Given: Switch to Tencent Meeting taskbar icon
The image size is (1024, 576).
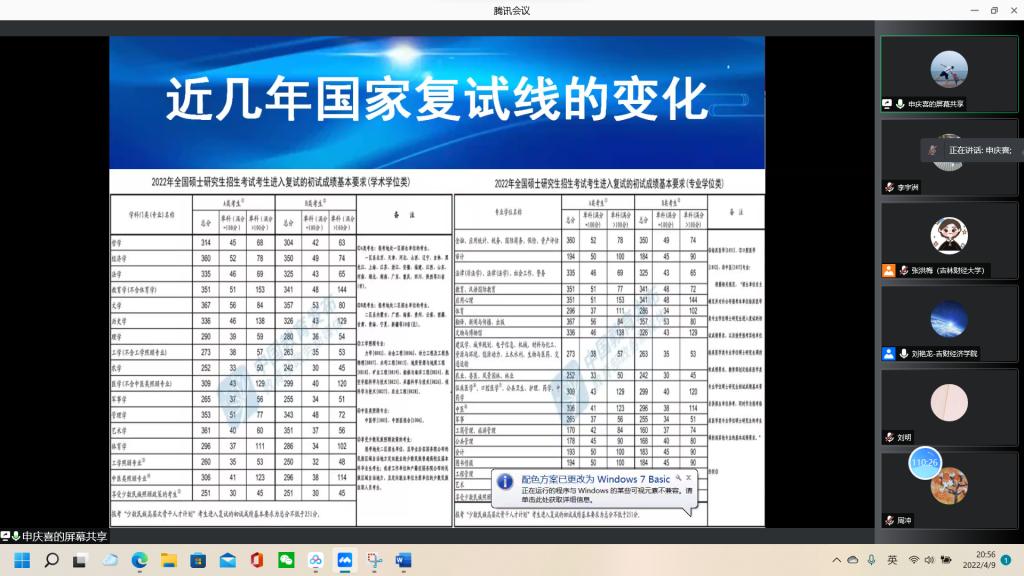Looking at the screenshot, I should click(x=345, y=560).
